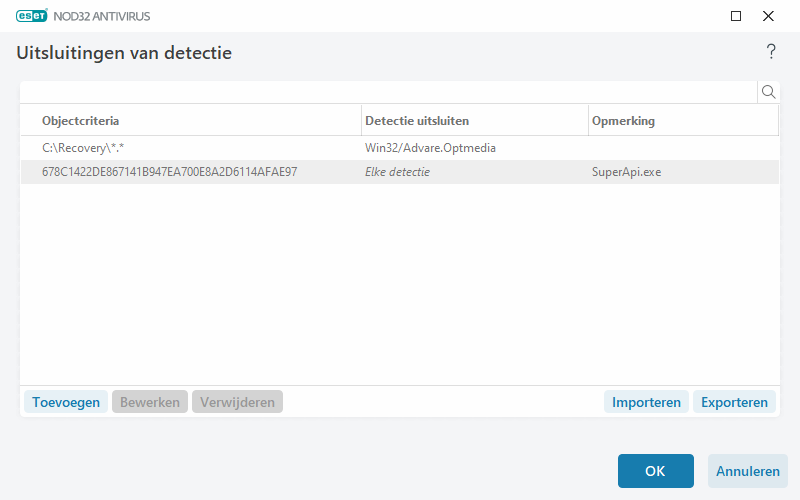The height and width of the screenshot is (500, 800).
Task: Sort by the Opmerking column header
Action: tap(682, 121)
